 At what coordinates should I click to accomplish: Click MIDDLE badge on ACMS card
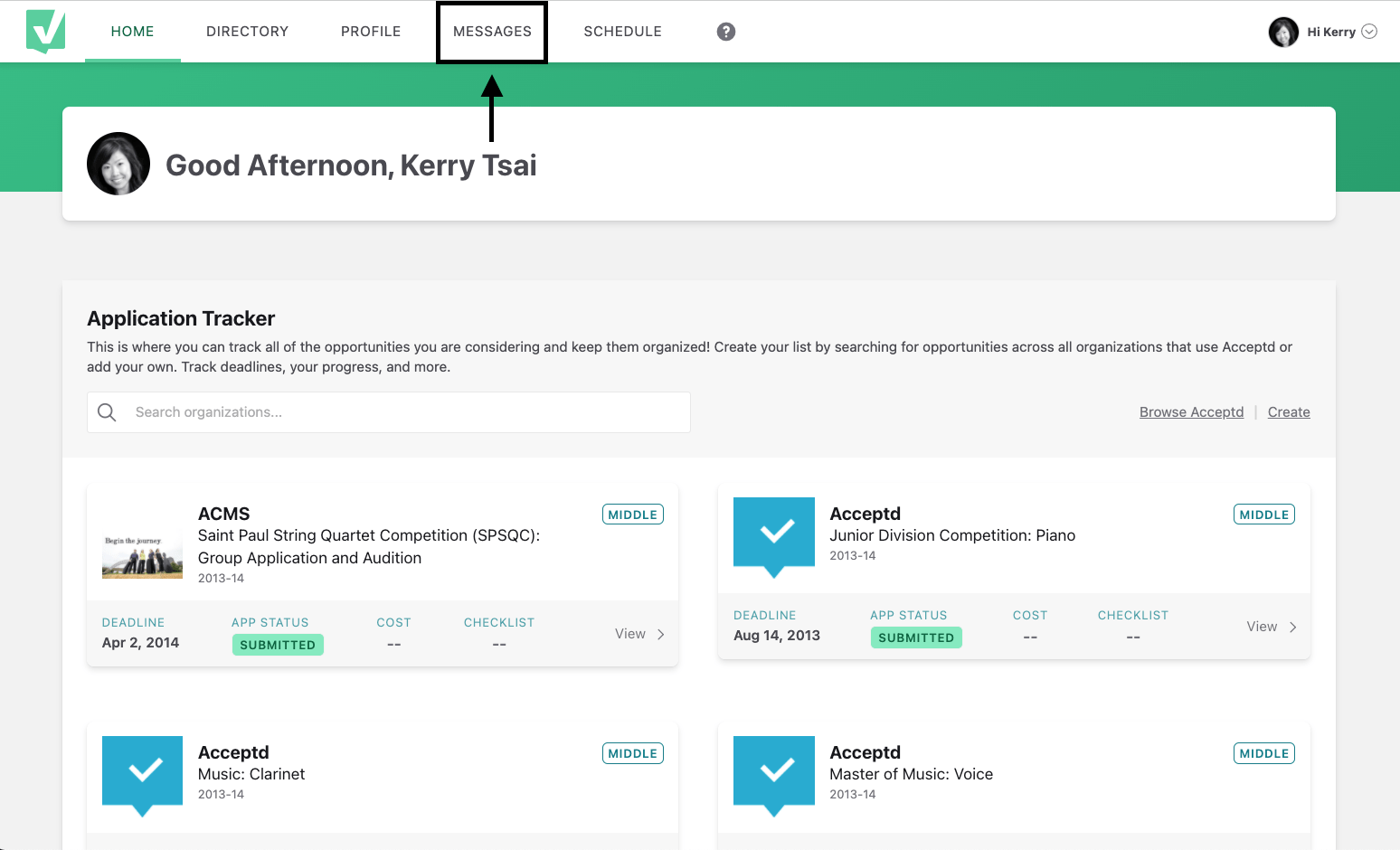click(633, 515)
